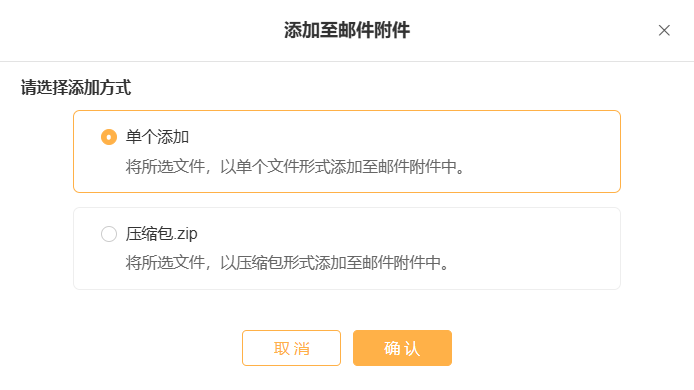Image resolution: width=694 pixels, height=390 pixels.
Task: Choose the grey-bordered 压缩包.zip option card
Action: pyautogui.click(x=347, y=248)
